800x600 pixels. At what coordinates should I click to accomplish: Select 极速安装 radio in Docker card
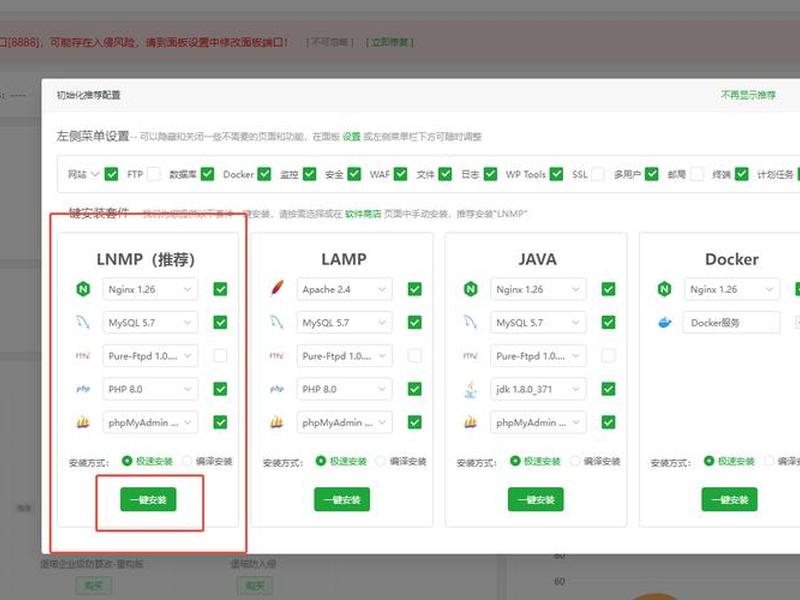click(709, 461)
